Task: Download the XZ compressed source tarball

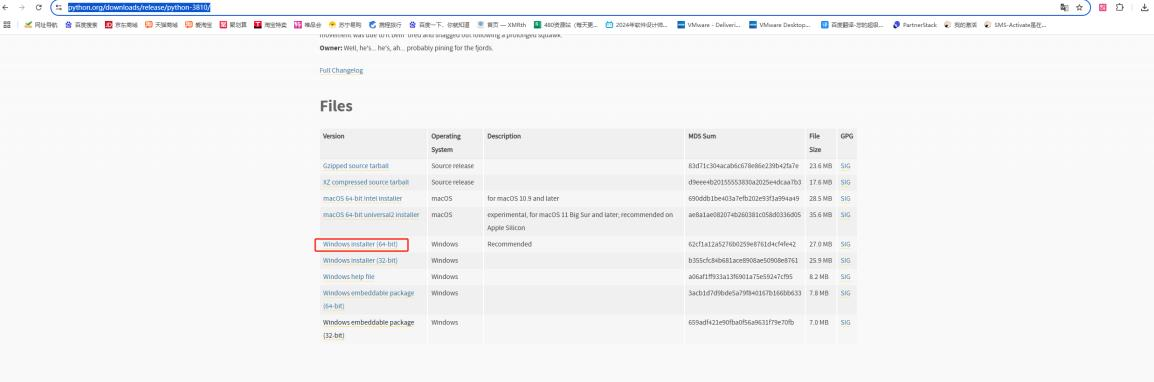Action: click(366, 182)
